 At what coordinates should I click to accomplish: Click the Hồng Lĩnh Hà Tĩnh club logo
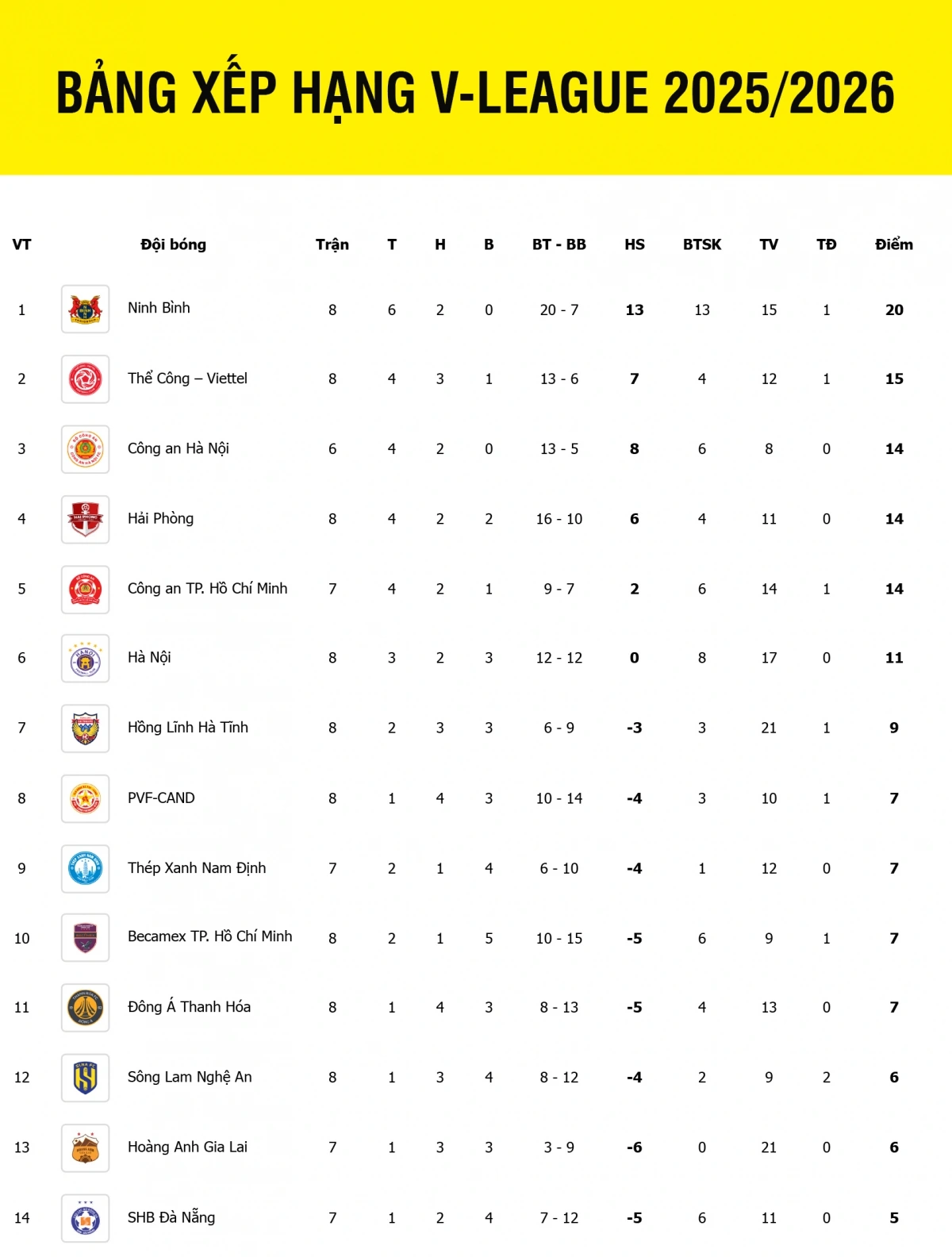tap(85, 728)
